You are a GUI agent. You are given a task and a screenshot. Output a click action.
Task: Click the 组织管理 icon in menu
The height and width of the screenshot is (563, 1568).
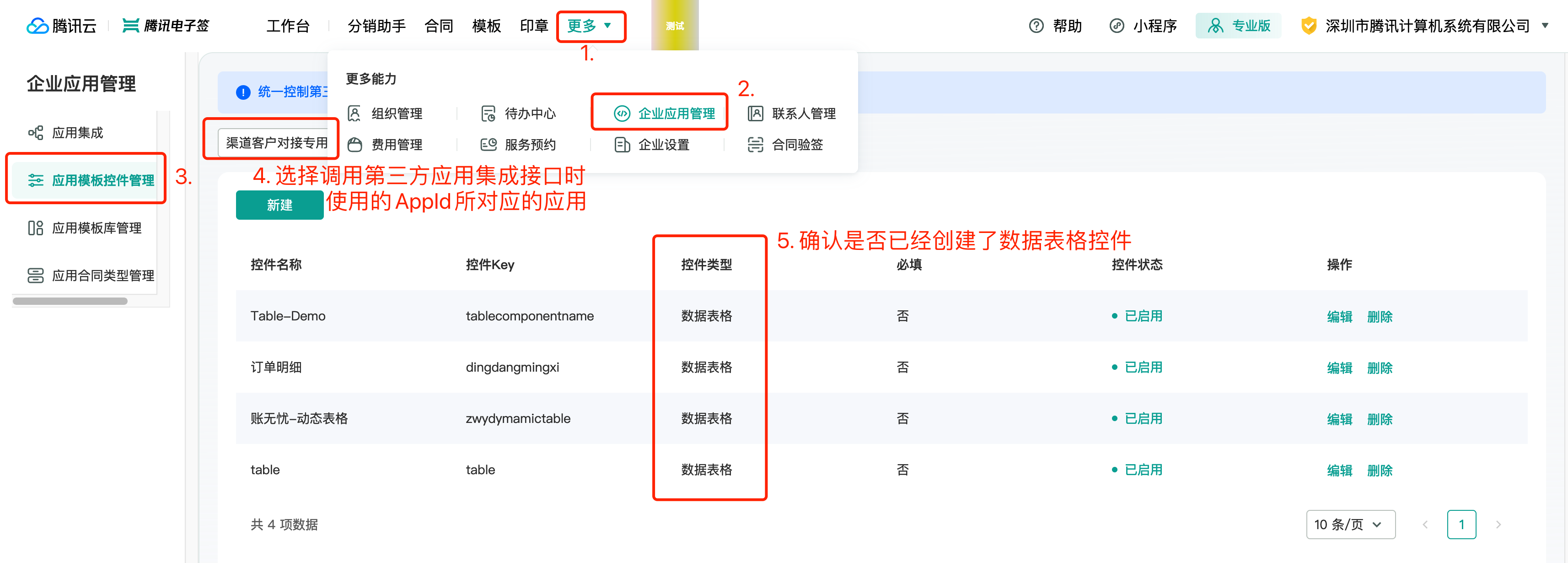point(354,114)
